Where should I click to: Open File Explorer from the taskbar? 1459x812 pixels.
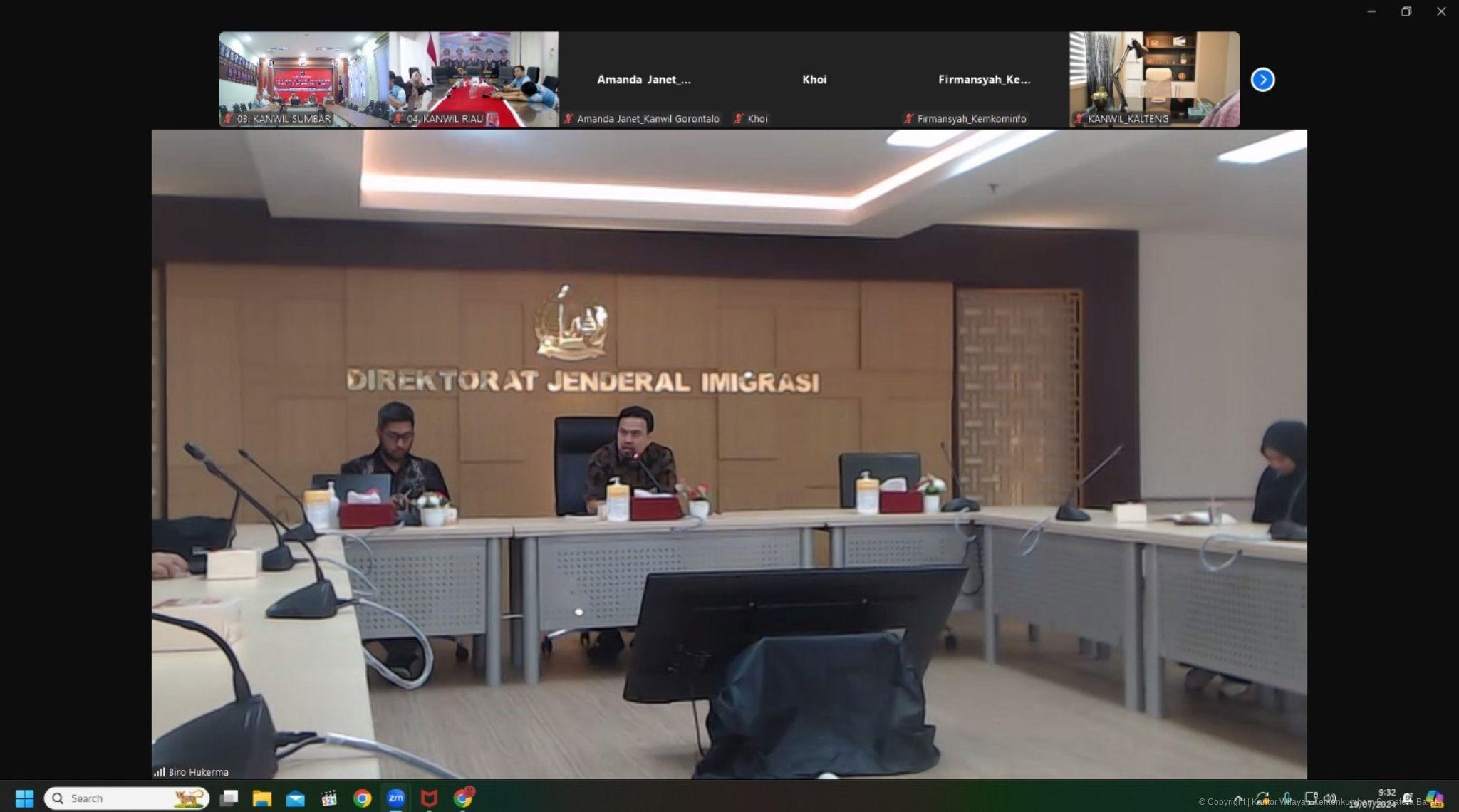tap(262, 798)
